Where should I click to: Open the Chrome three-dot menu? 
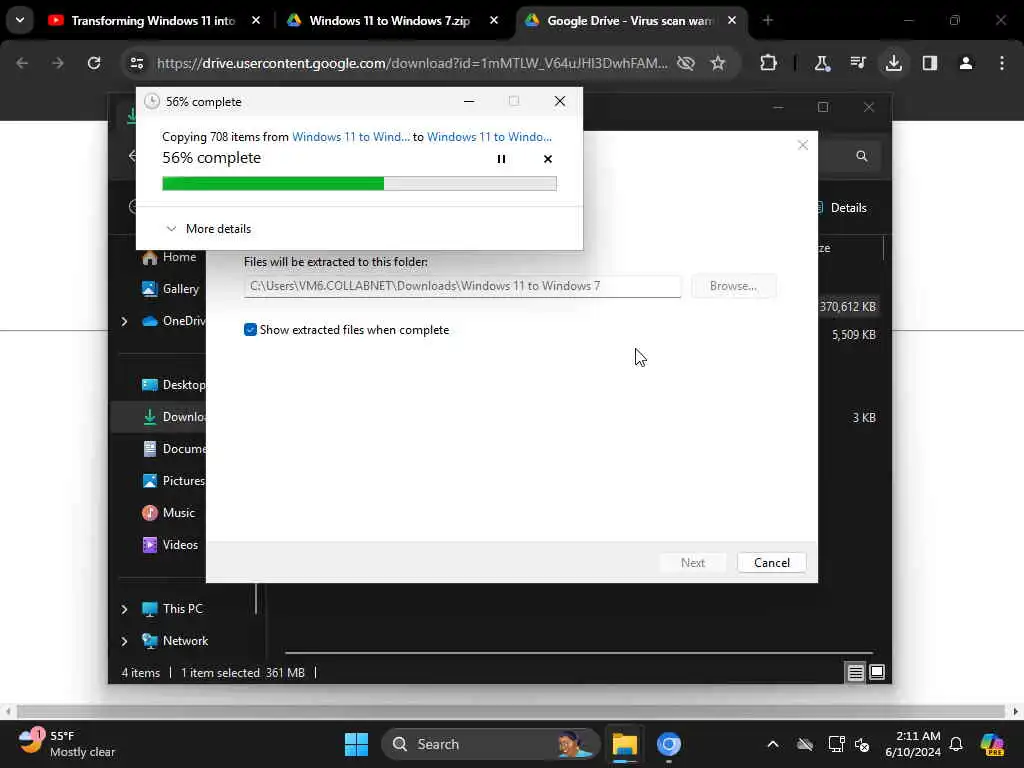1002,63
